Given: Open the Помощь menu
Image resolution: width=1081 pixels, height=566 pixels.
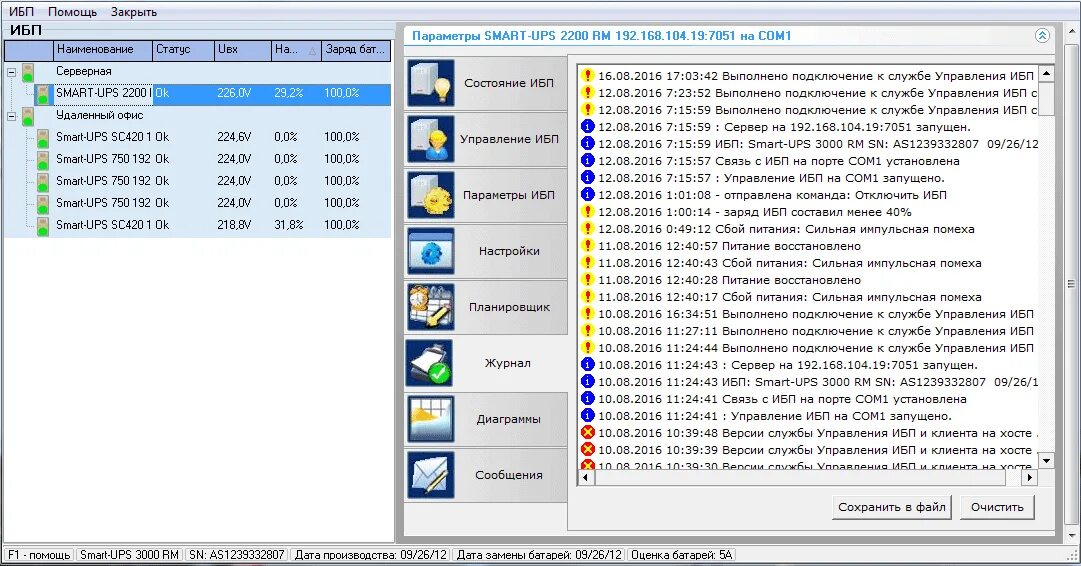Looking at the screenshot, I should [x=72, y=12].
